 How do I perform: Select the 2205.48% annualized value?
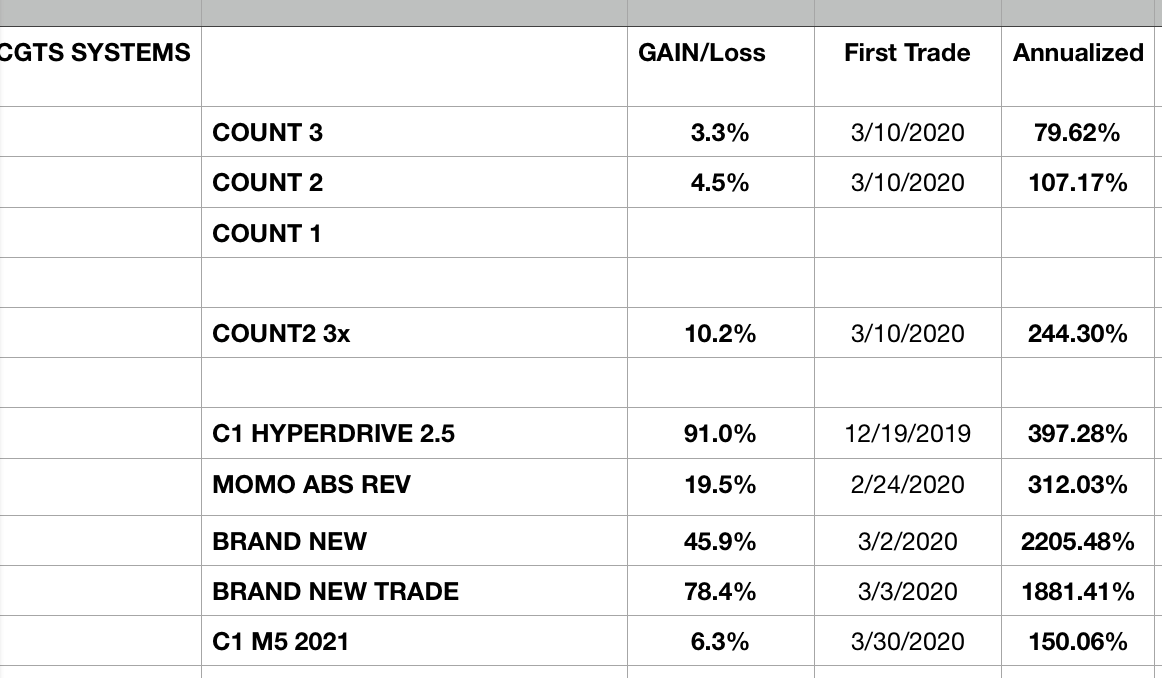tap(1077, 541)
